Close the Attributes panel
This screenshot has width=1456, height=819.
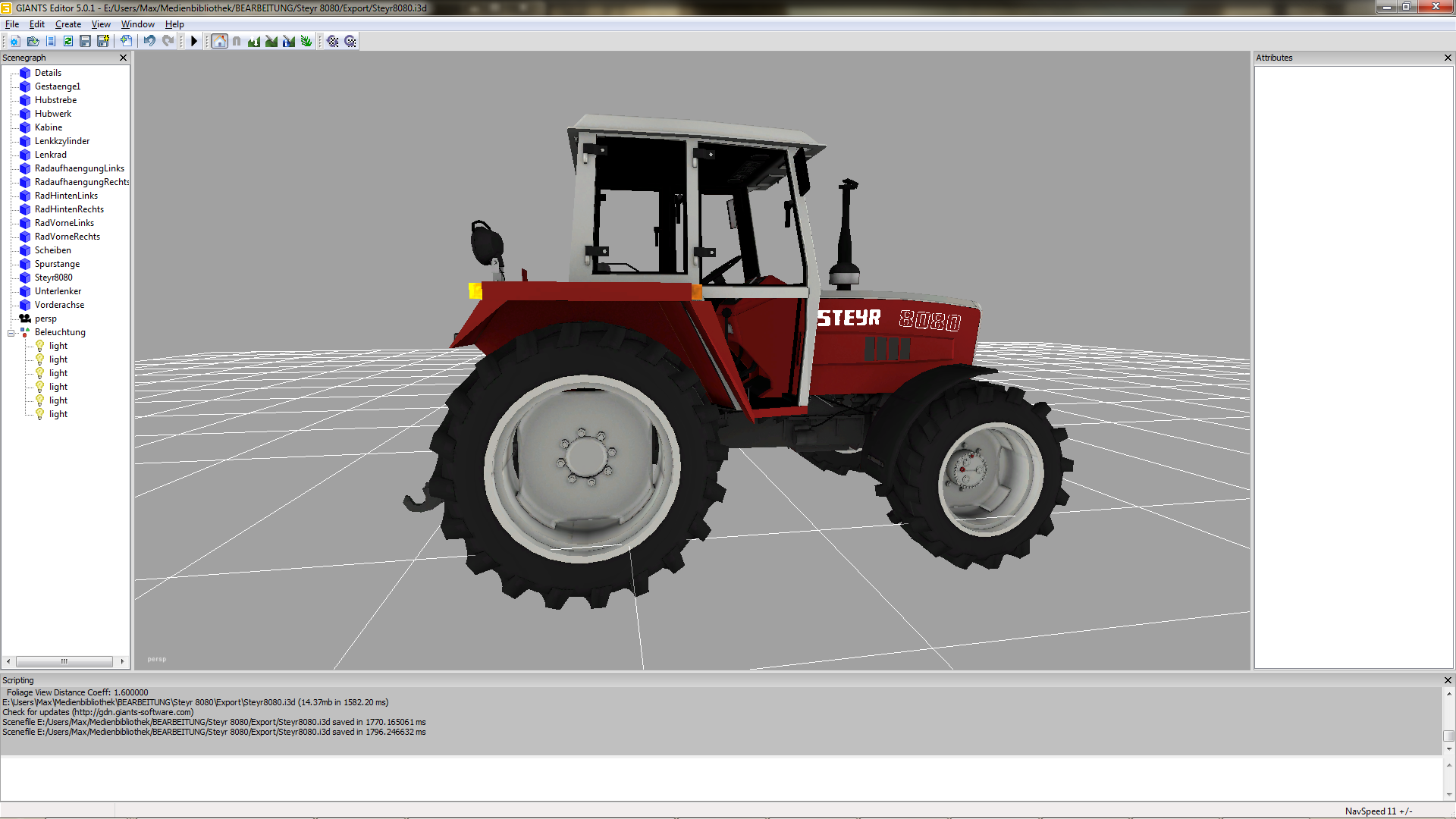(x=1448, y=58)
